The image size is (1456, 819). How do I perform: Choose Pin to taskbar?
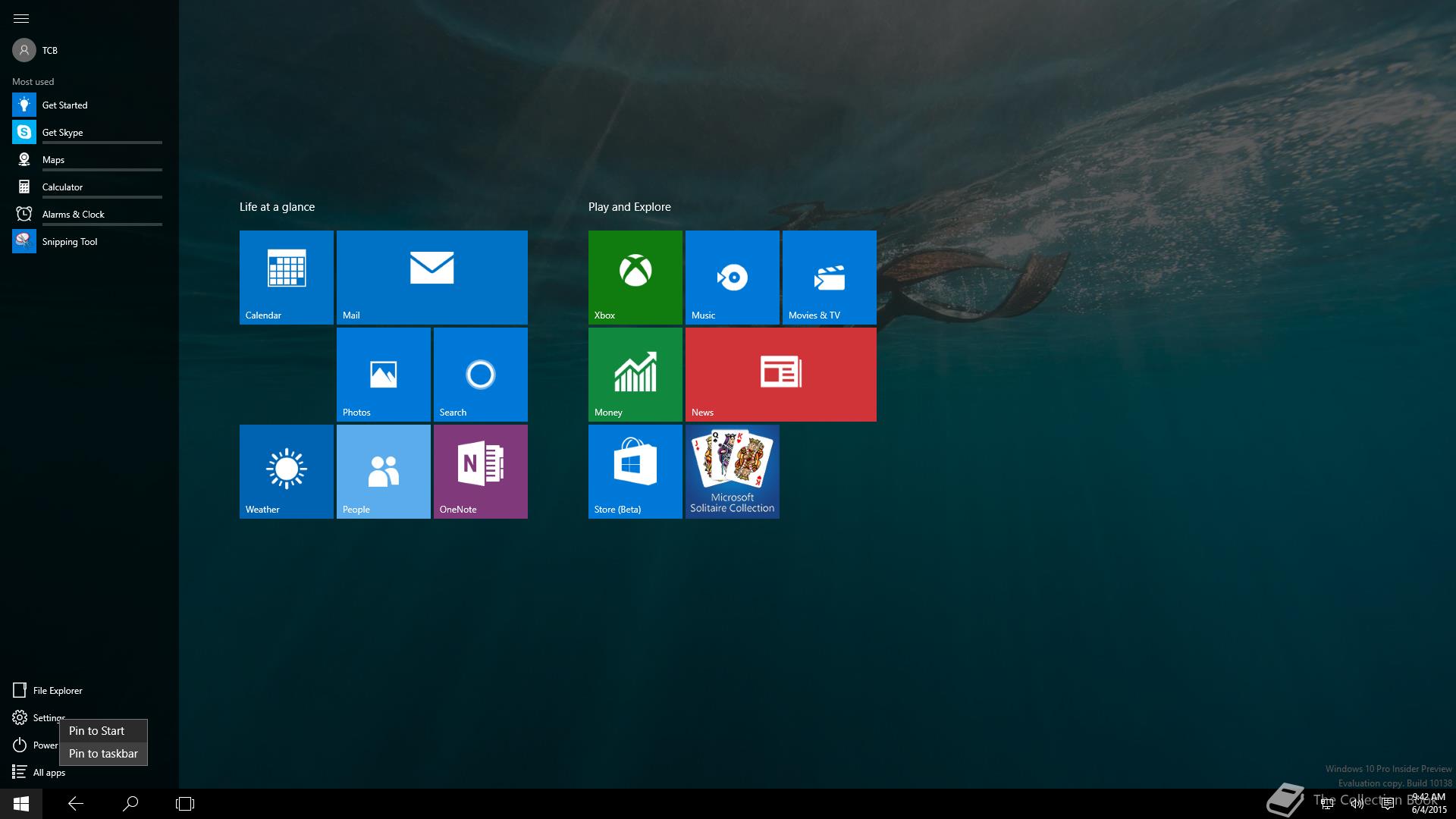click(x=103, y=753)
